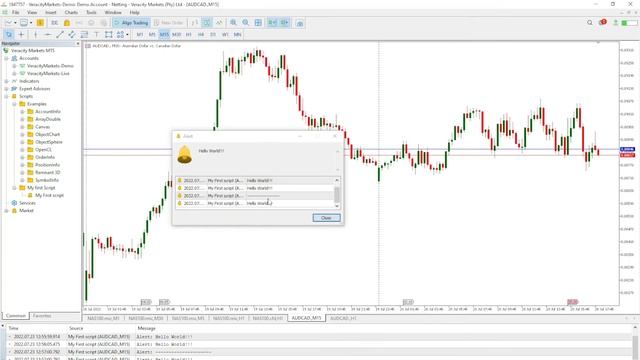Open the View menu
The height and width of the screenshot is (360, 640).
(32, 13)
